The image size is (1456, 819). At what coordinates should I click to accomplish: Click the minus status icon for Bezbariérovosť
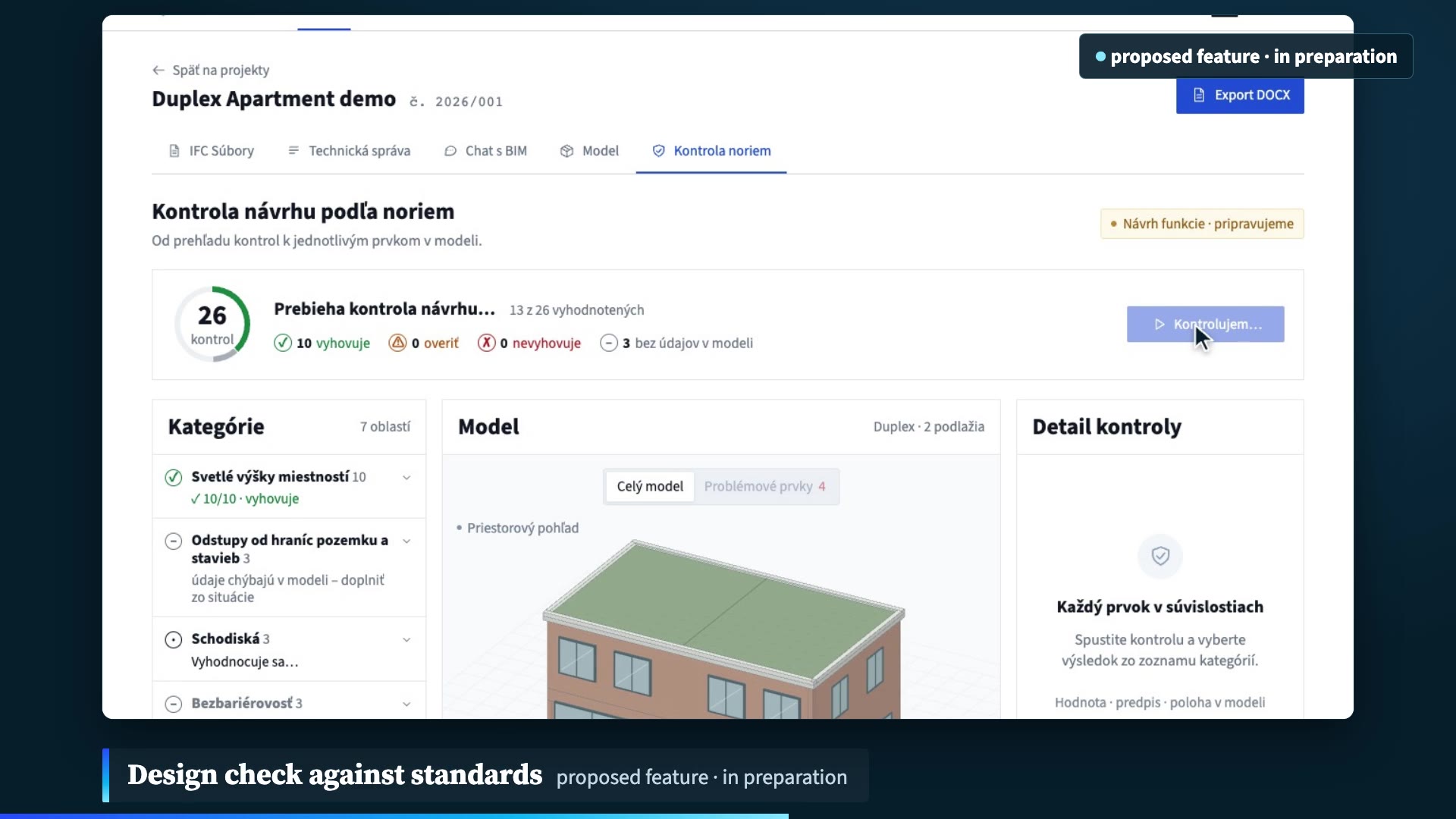click(174, 704)
